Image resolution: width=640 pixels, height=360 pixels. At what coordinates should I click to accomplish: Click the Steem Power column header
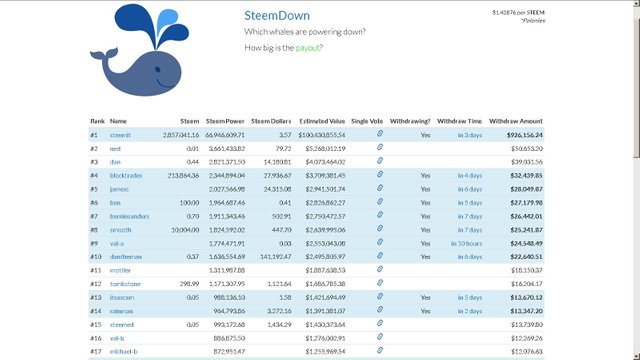[225, 121]
